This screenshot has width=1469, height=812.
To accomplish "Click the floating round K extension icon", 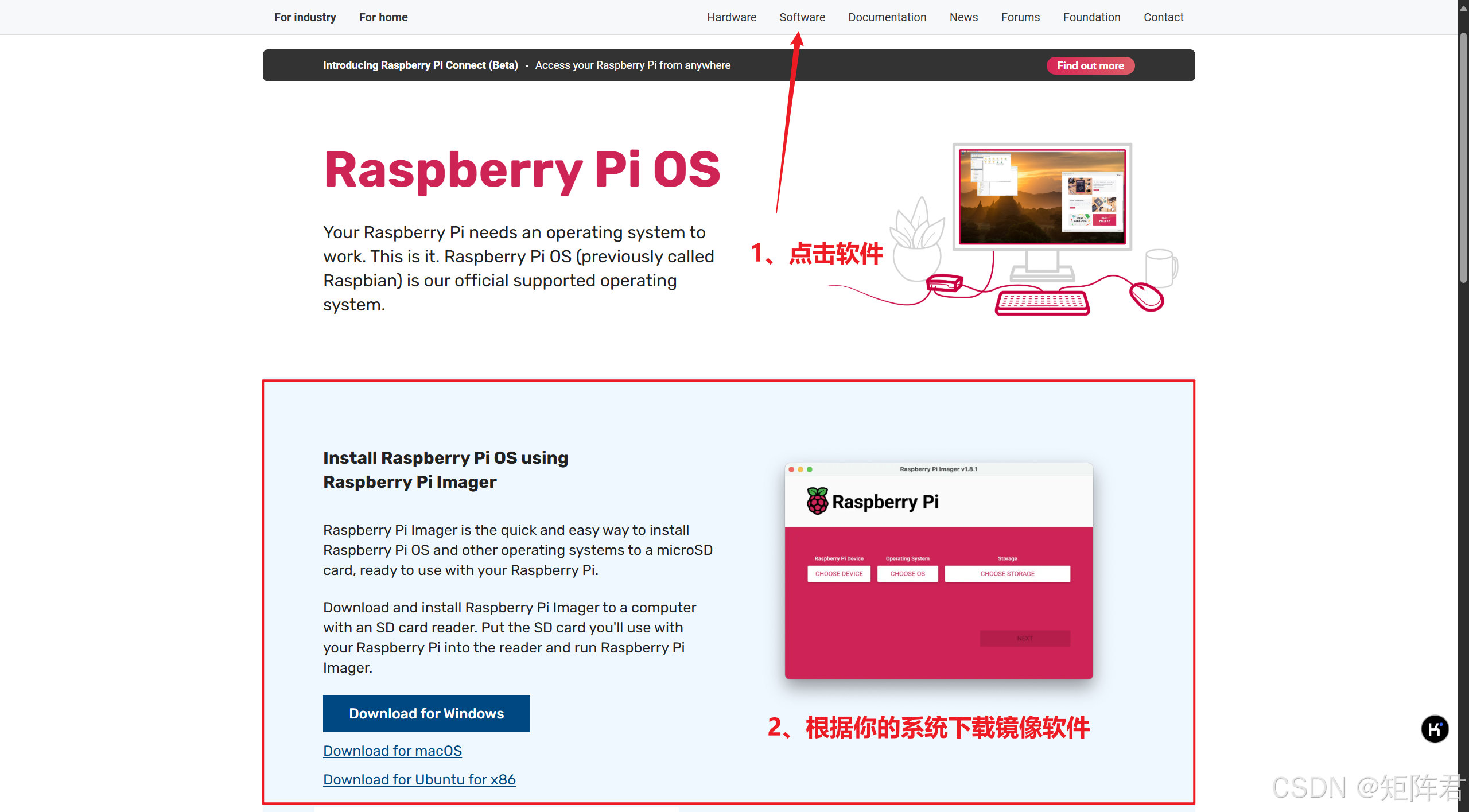I will pos(1435,729).
